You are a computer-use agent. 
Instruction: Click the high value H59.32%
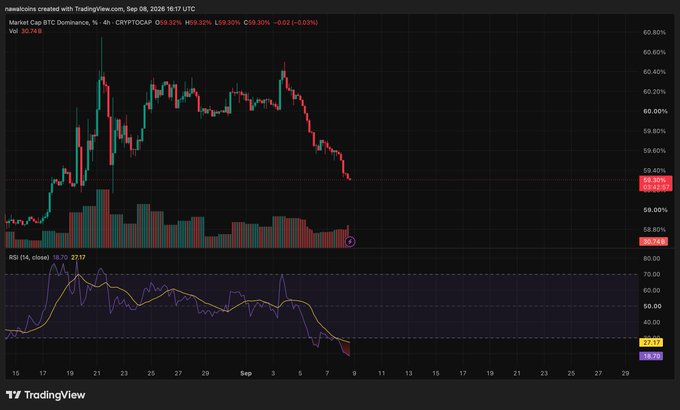[x=198, y=23]
